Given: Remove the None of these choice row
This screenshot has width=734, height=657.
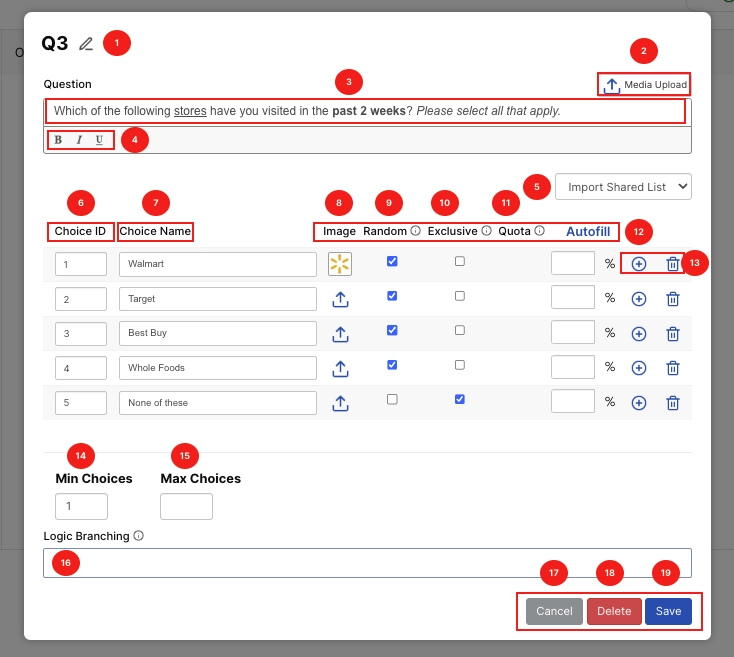Looking at the screenshot, I should 673,403.
